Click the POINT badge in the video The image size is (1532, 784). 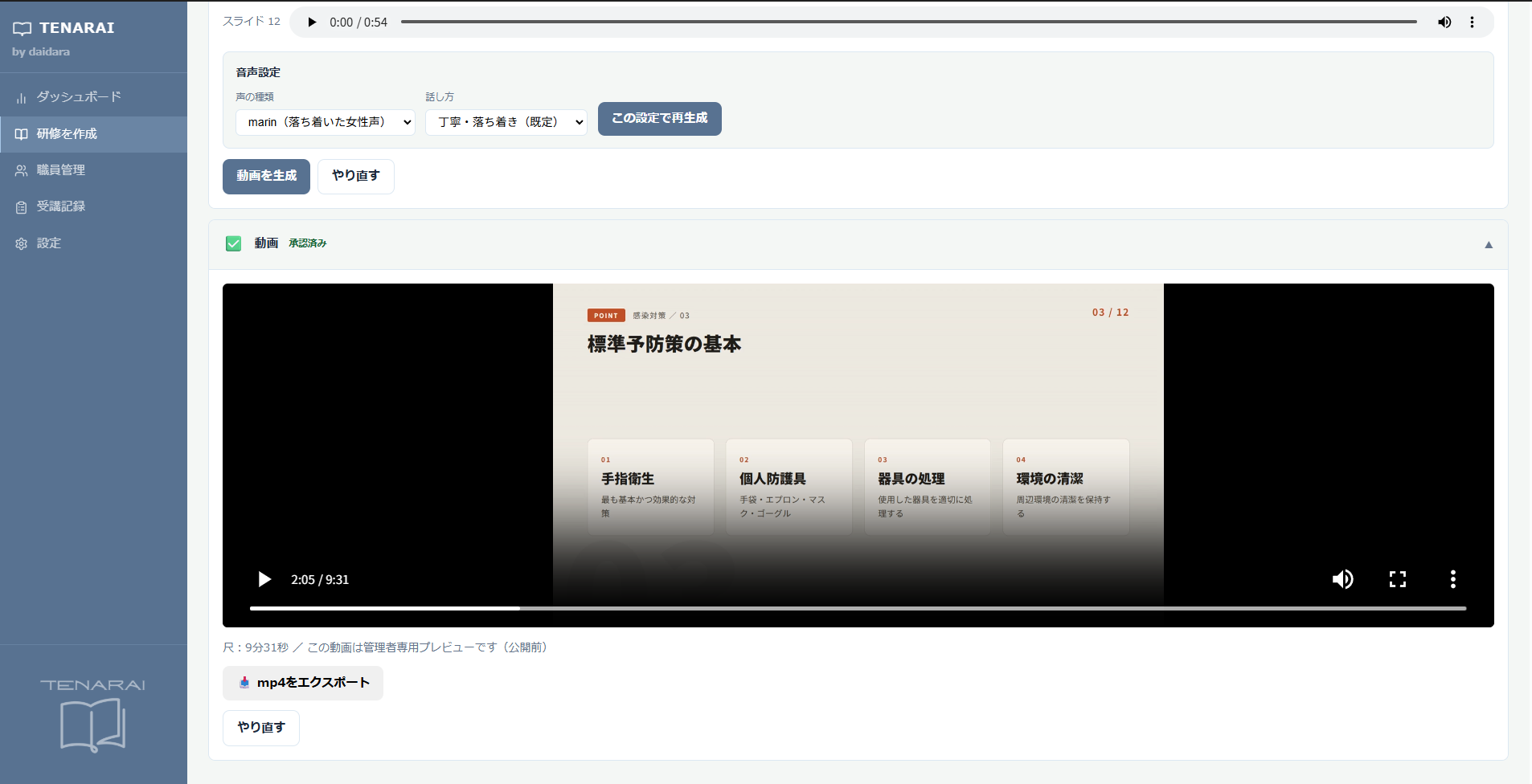(x=606, y=316)
